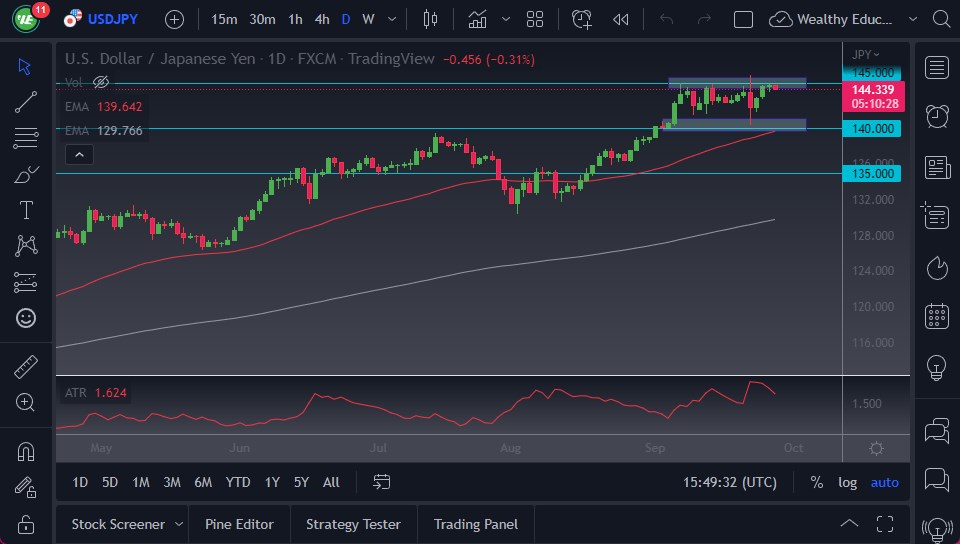Image resolution: width=960 pixels, height=544 pixels.
Task: Switch to the Pine Editor tab
Action: tap(240, 524)
